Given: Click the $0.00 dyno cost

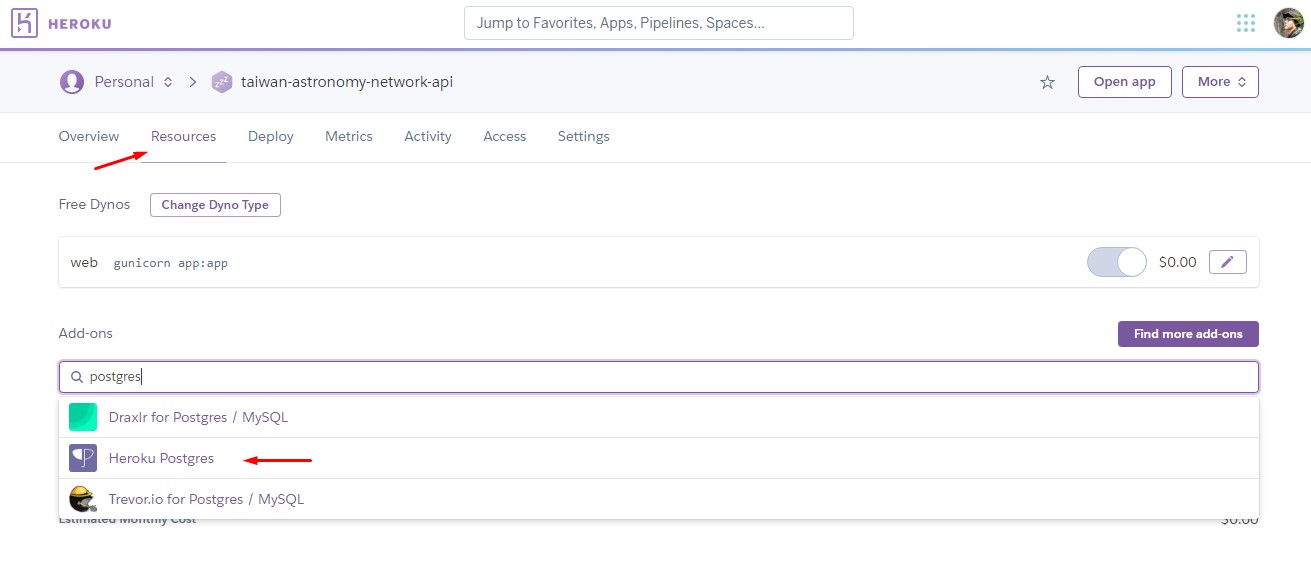Looking at the screenshot, I should coord(1177,262).
